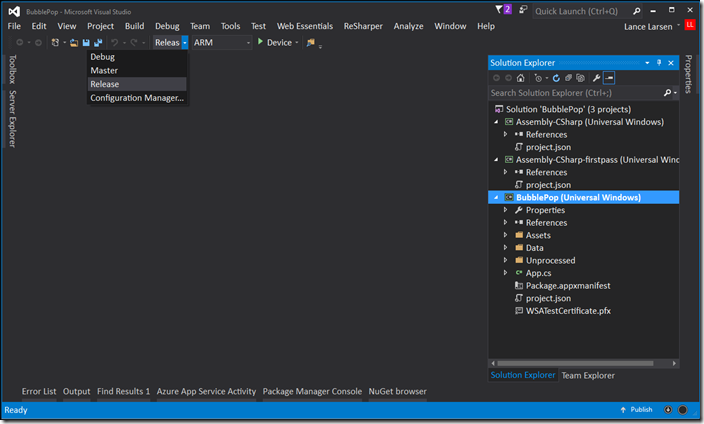Click the notifications flag icon

499,9
